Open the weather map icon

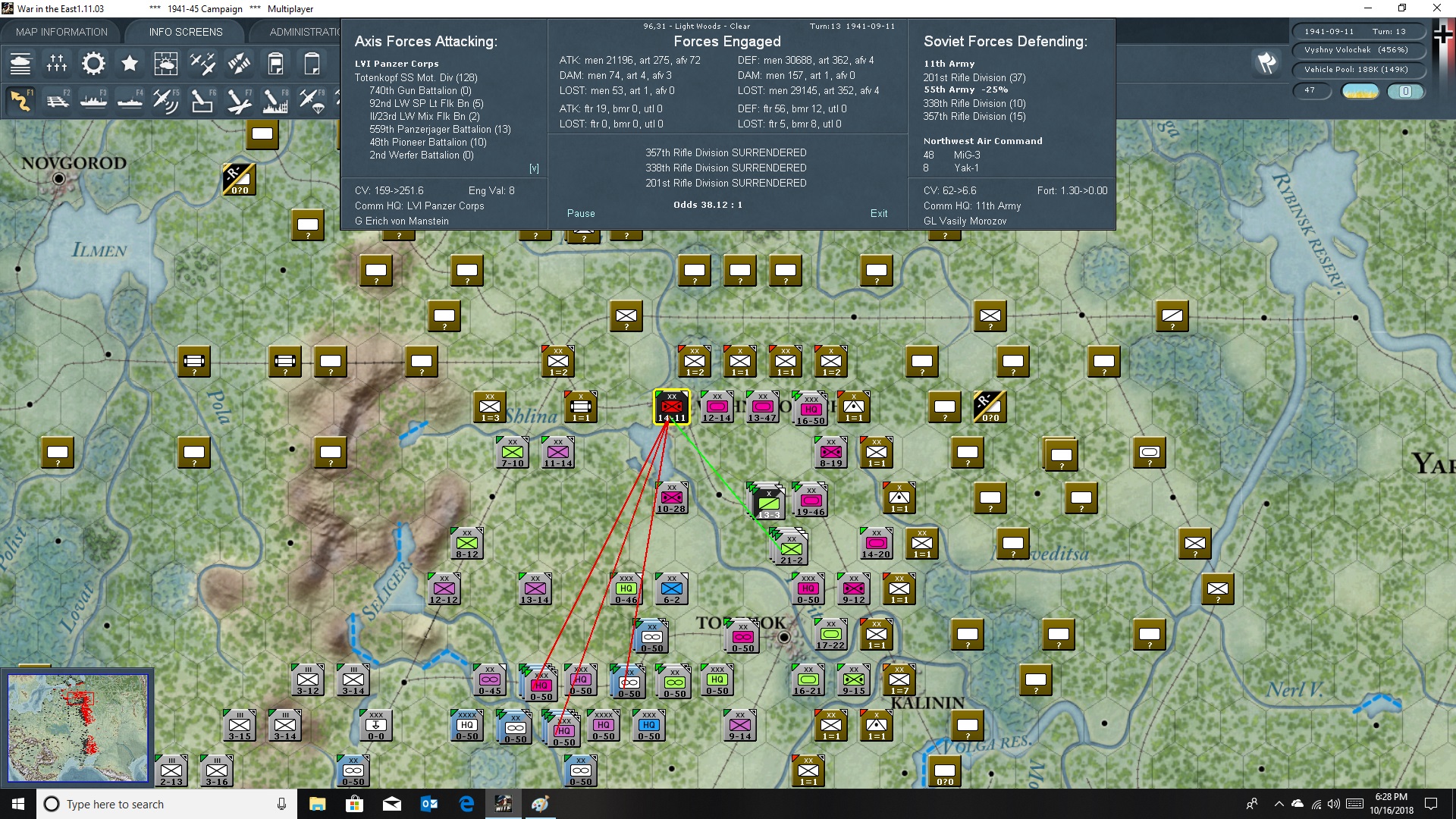[165, 64]
